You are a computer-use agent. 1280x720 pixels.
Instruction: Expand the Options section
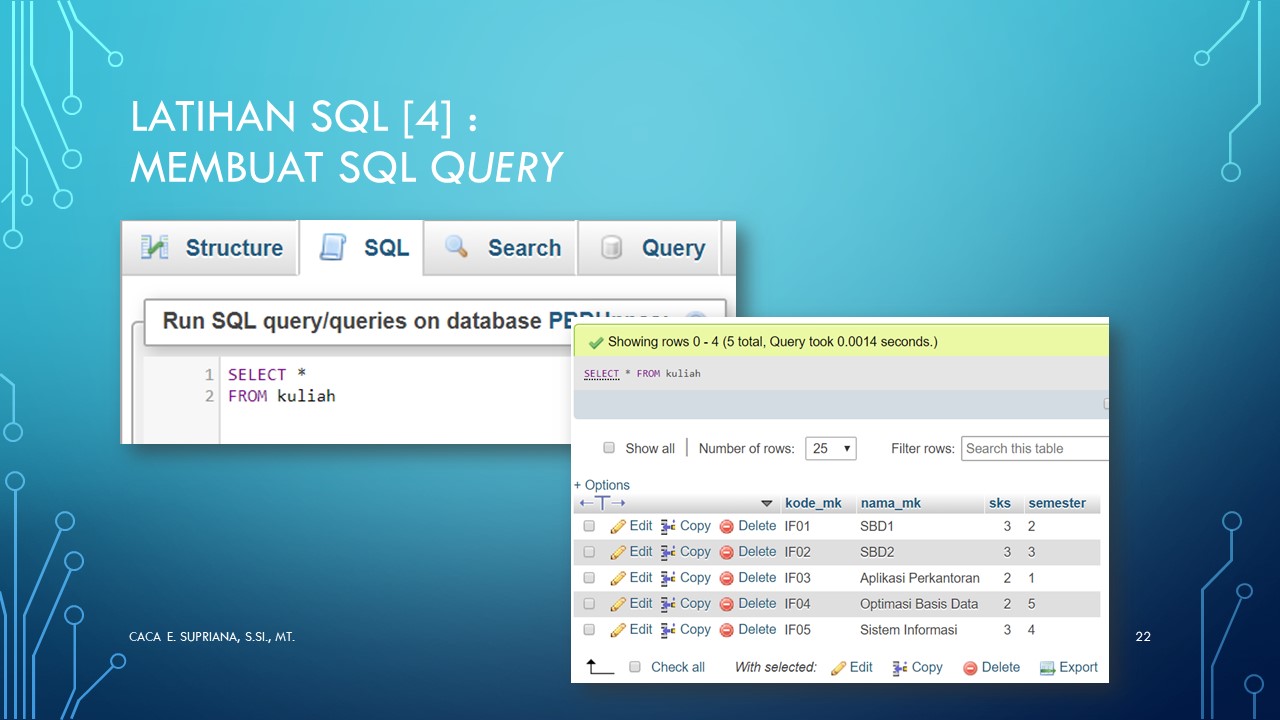[601, 484]
